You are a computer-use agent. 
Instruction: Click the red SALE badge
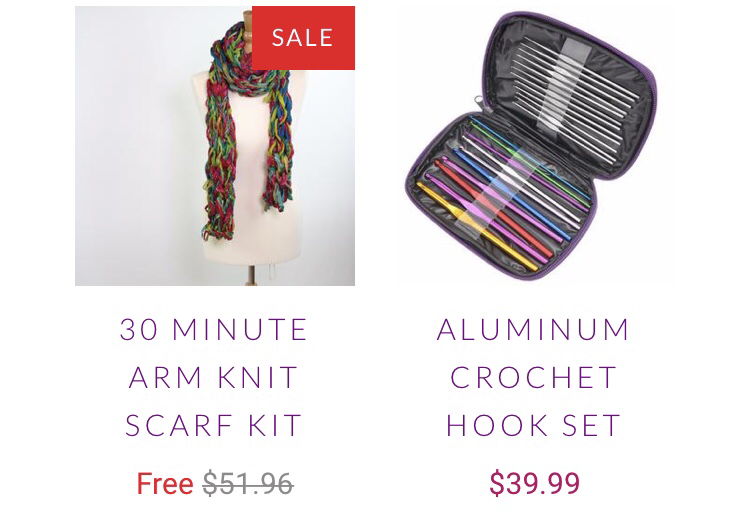click(x=303, y=38)
